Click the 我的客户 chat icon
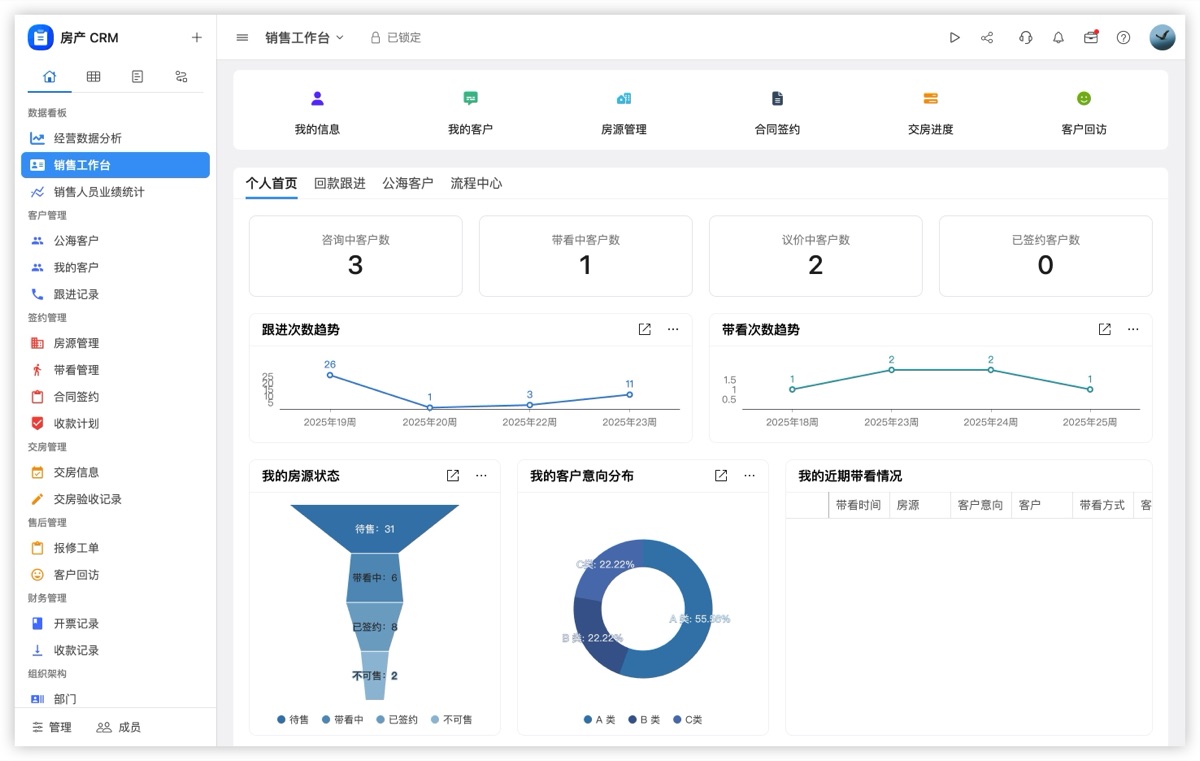Screen dimensions: 1200x761 click(470, 98)
